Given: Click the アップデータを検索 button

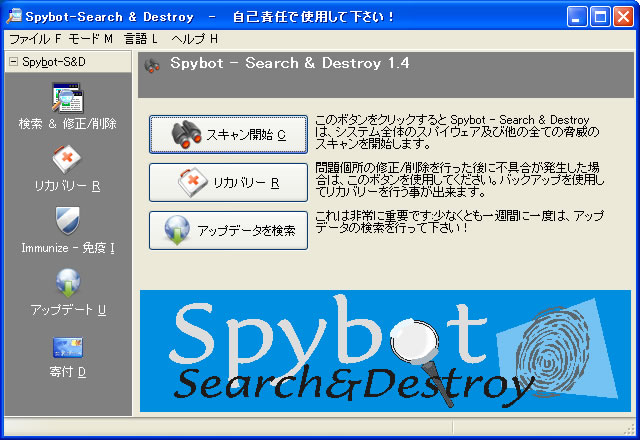Looking at the screenshot, I should coord(228,230).
